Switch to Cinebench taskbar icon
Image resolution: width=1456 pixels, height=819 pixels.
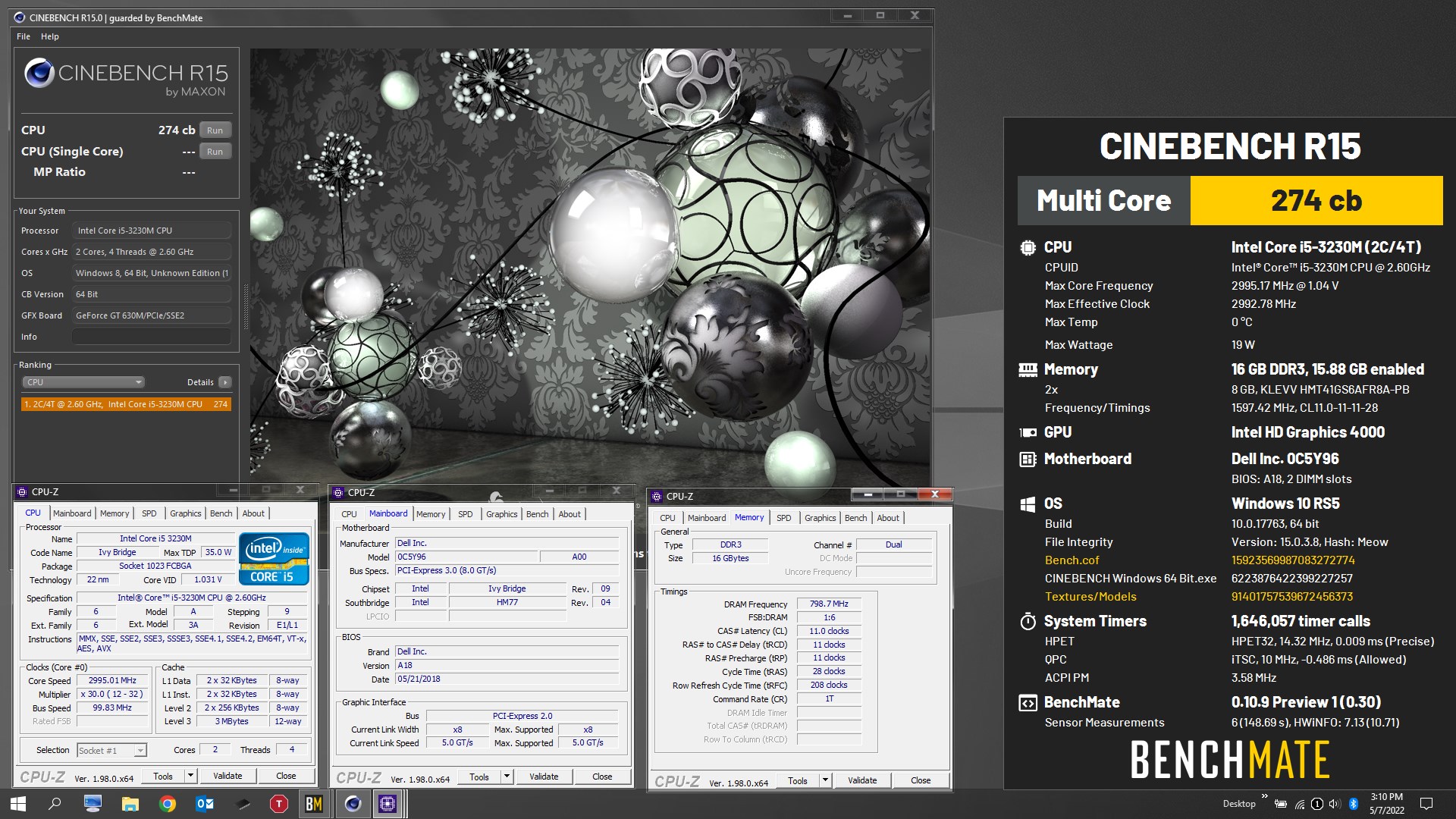coord(353,804)
